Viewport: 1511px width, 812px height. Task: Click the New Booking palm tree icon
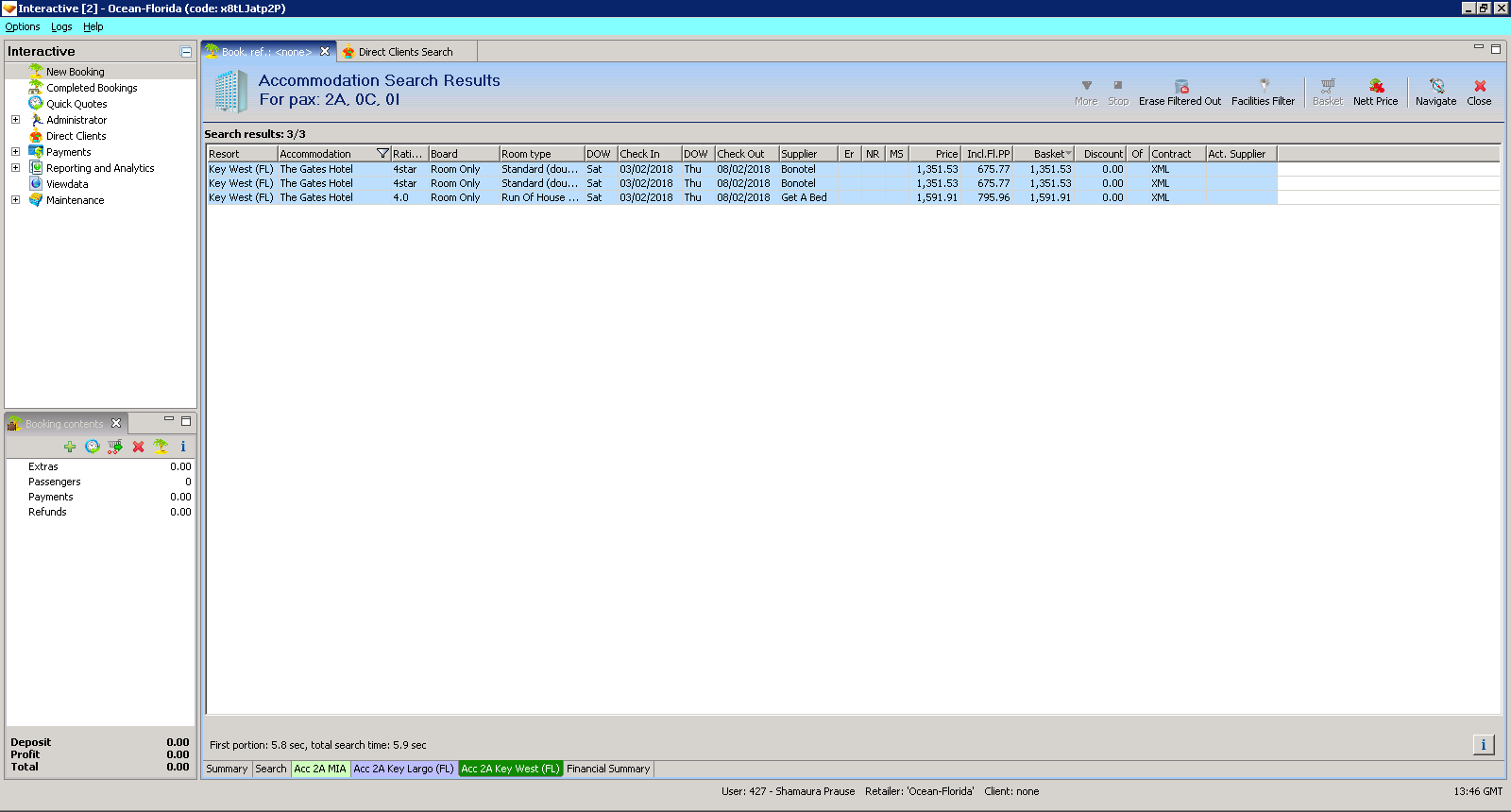36,71
